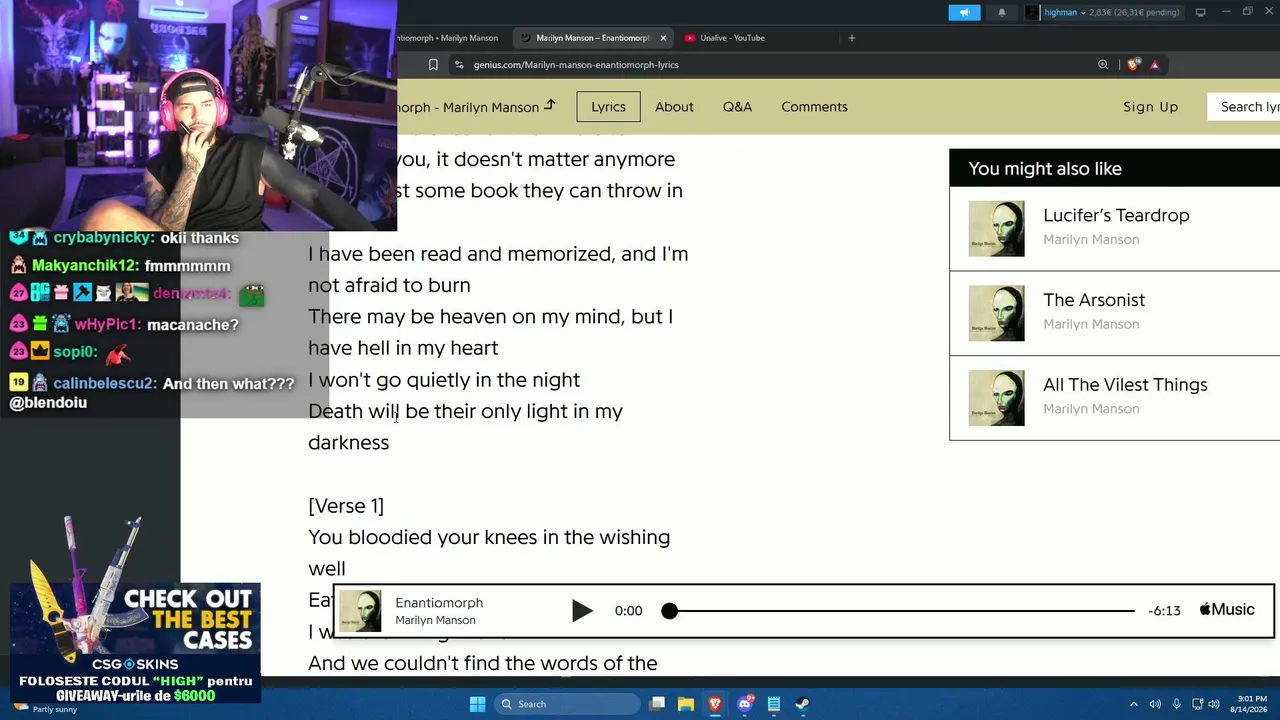Open the Windows Start menu
This screenshot has width=1280, height=720.
click(477, 704)
